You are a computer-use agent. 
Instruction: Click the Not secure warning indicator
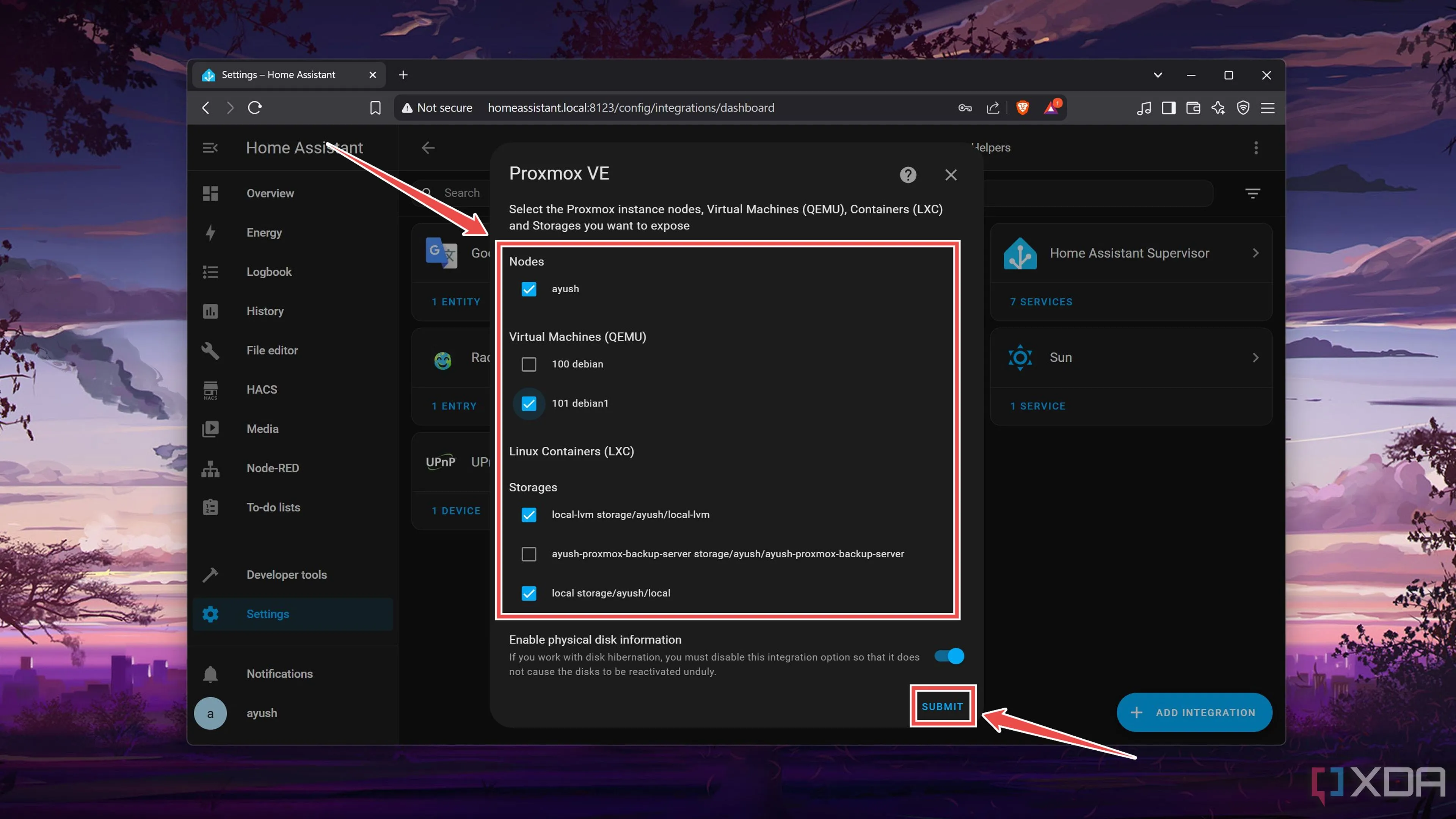pos(437,107)
